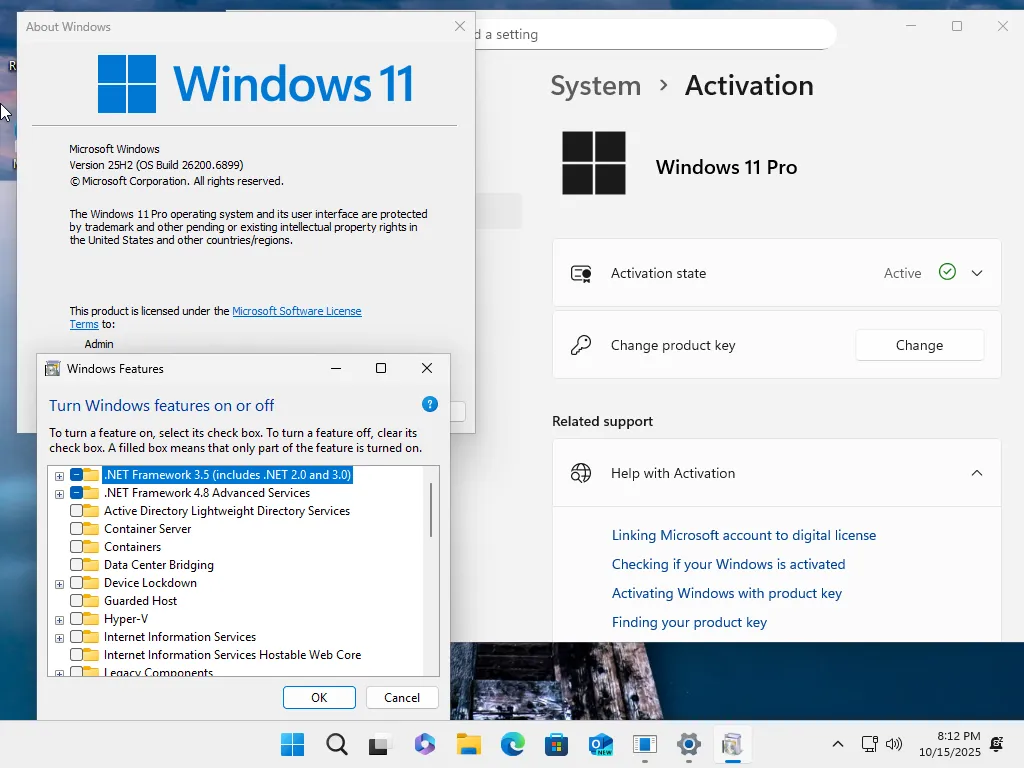
Task: Enable the Containers feature checkbox
Action: point(76,547)
